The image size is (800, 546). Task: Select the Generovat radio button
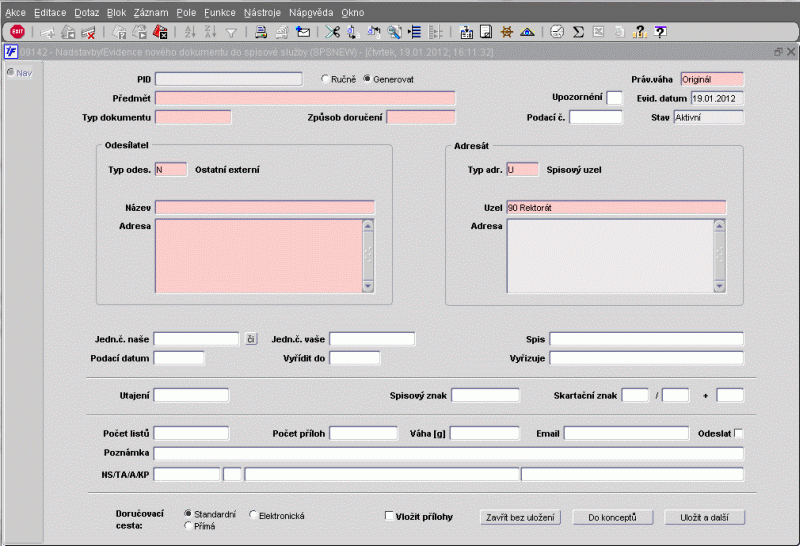tap(367, 79)
